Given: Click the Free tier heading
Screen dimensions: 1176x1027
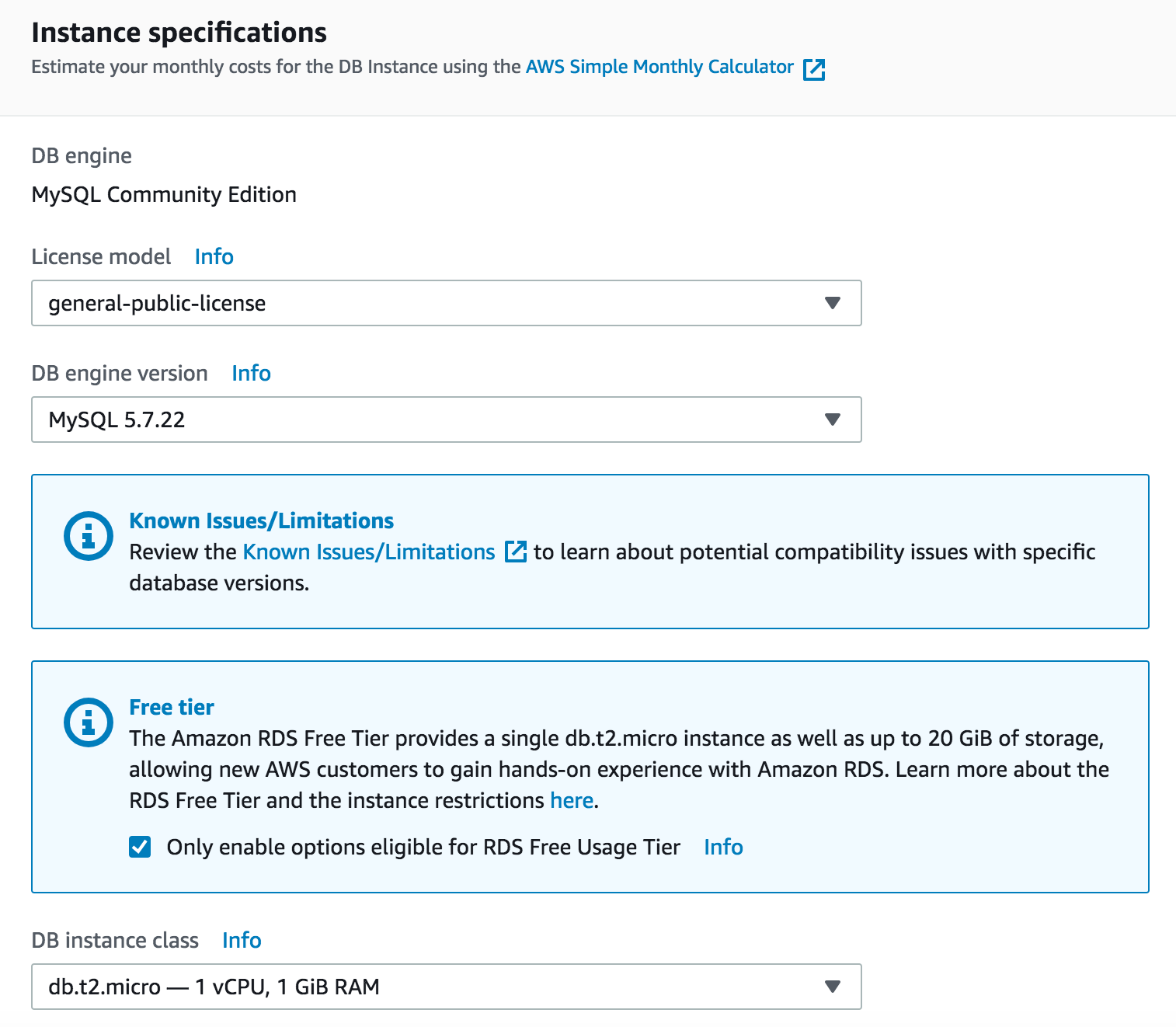Looking at the screenshot, I should (172, 707).
